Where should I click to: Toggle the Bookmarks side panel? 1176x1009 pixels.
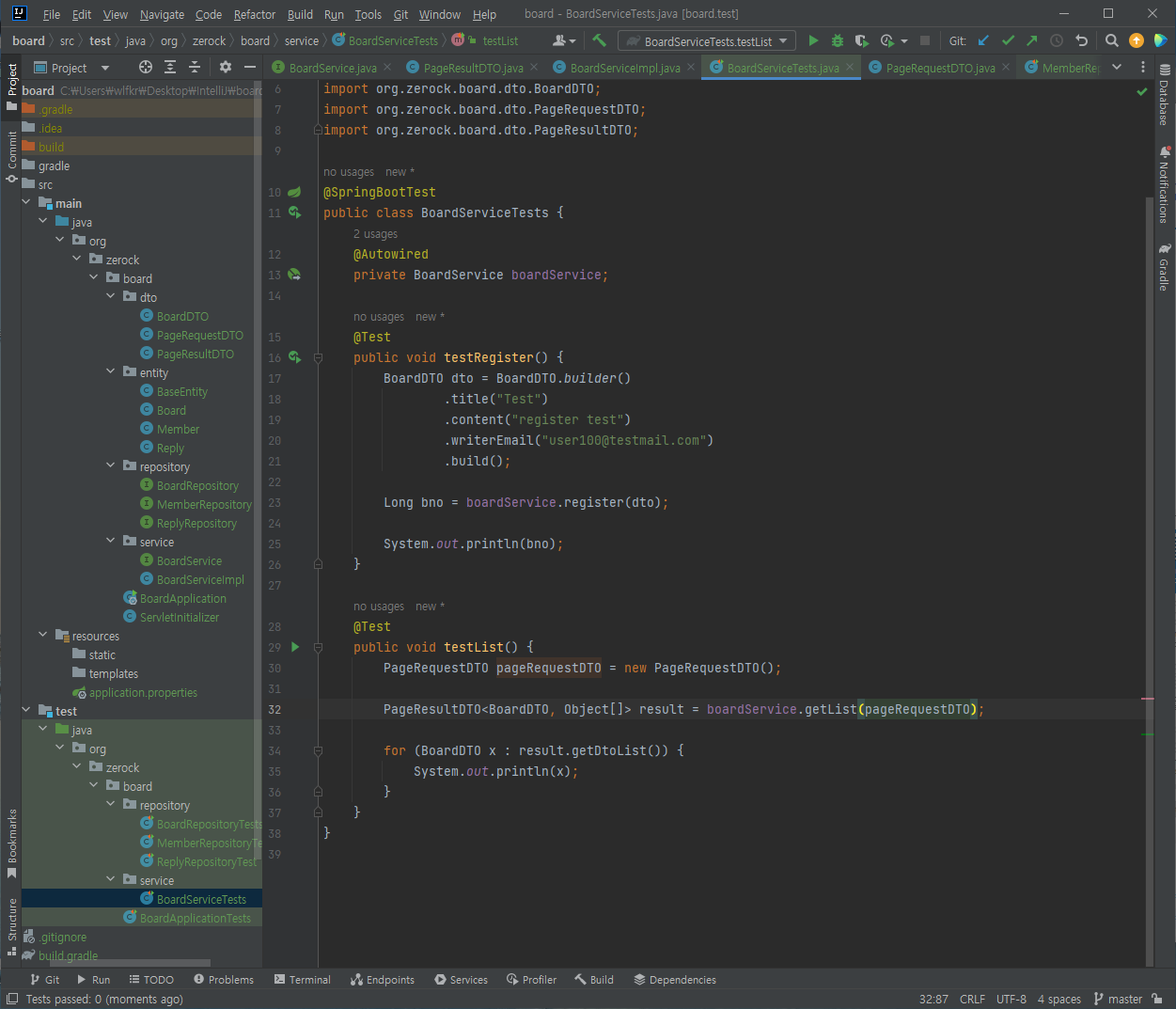[x=12, y=843]
